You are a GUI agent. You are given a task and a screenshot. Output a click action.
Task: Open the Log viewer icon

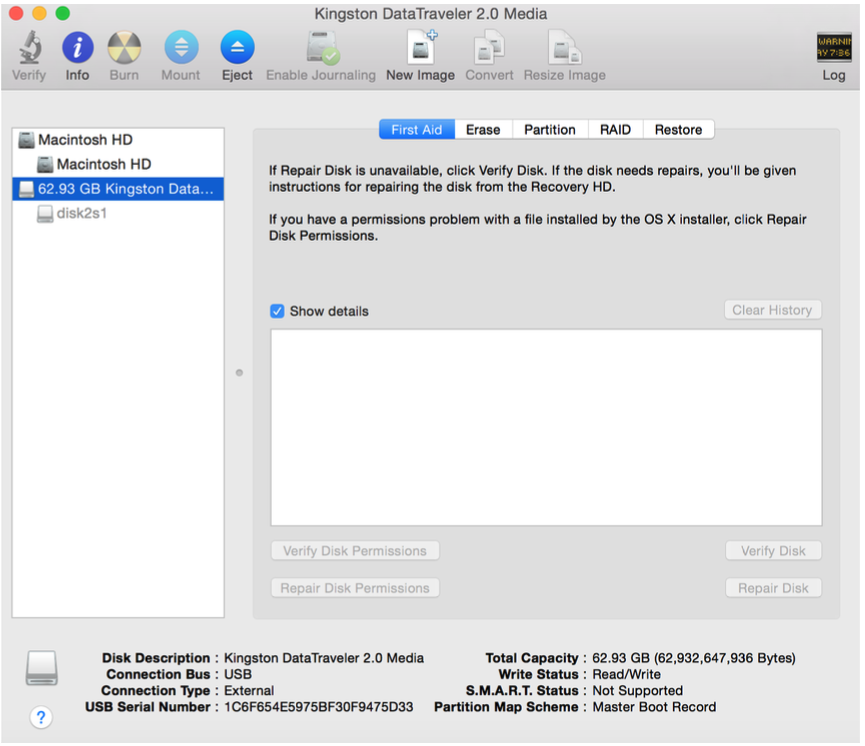pyautogui.click(x=834, y=47)
